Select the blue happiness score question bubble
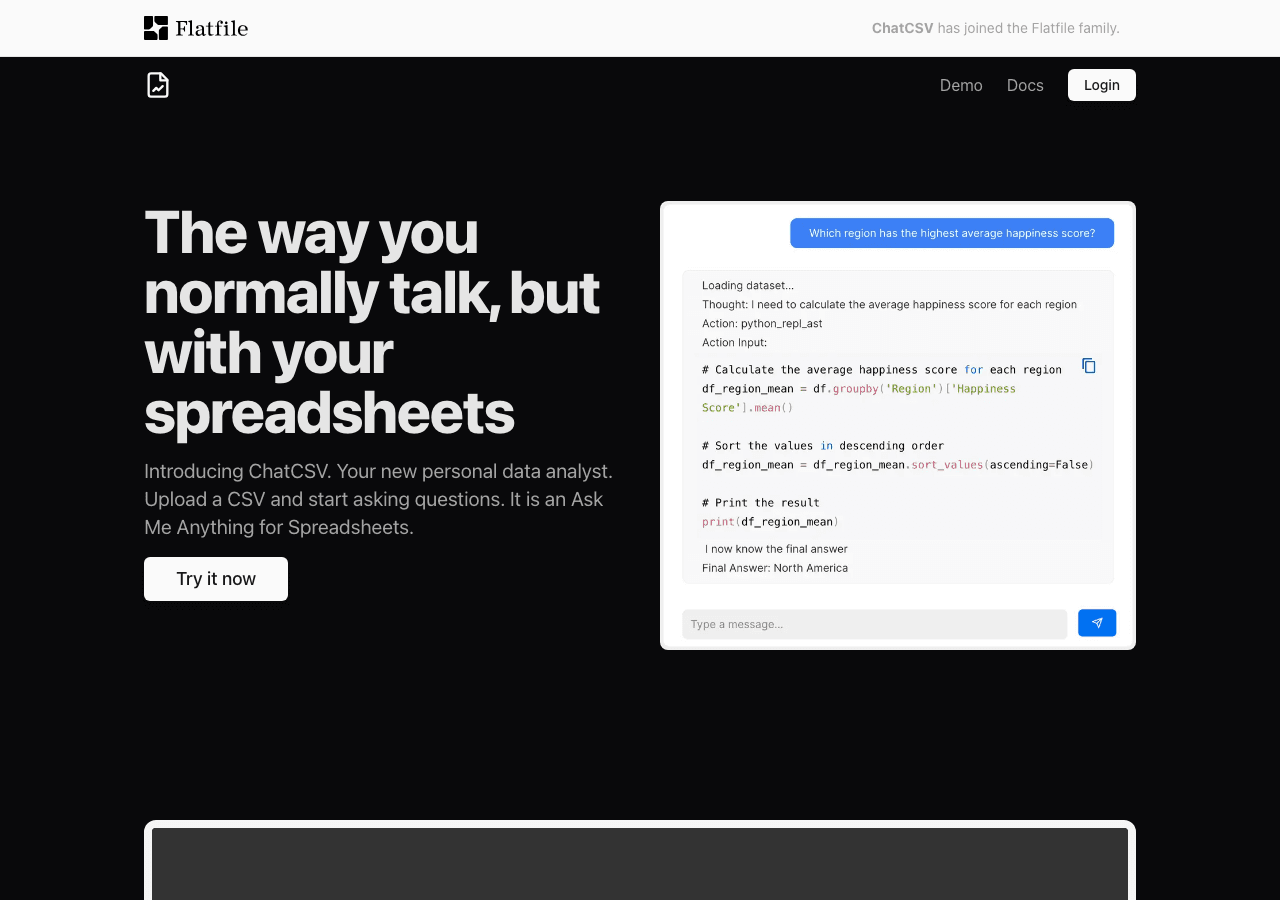The width and height of the screenshot is (1280, 900). click(952, 233)
